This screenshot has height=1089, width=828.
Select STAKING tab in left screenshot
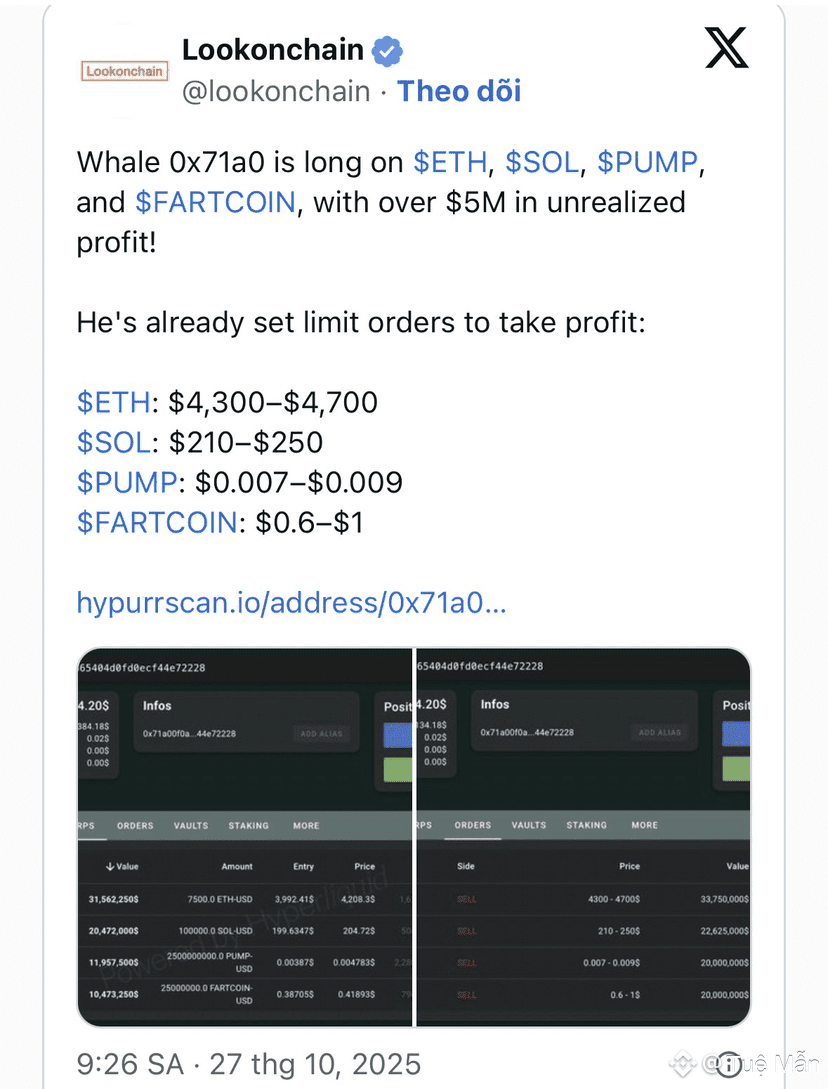pyautogui.click(x=249, y=826)
